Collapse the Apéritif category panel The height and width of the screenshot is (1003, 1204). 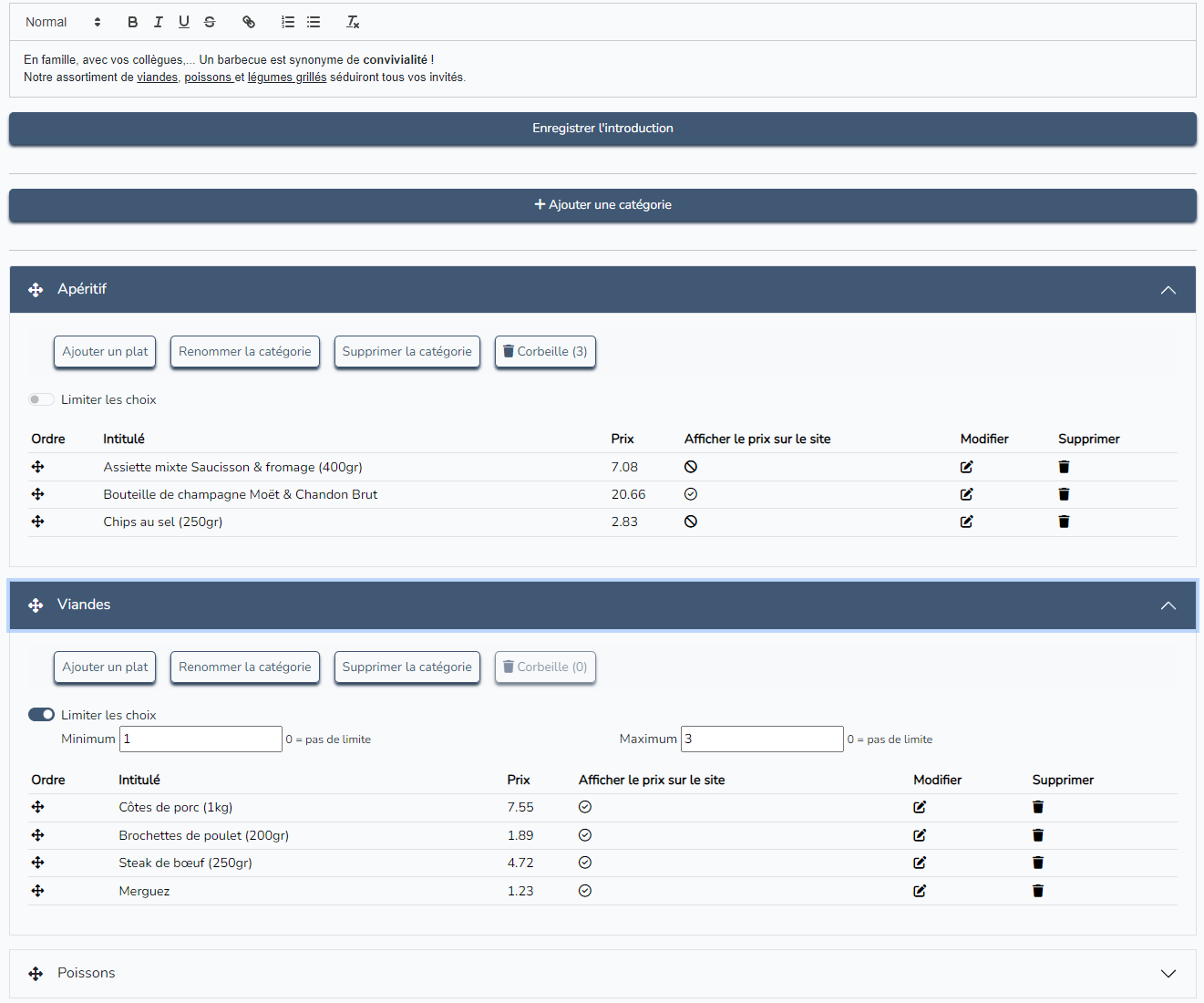point(1168,290)
